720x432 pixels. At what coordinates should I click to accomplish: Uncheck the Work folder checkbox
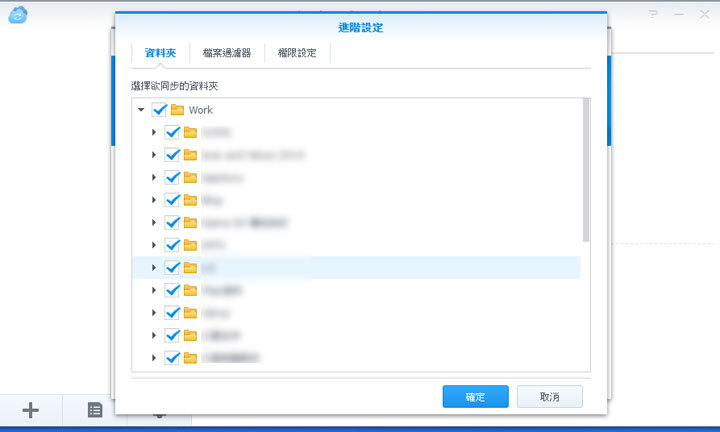pos(159,110)
